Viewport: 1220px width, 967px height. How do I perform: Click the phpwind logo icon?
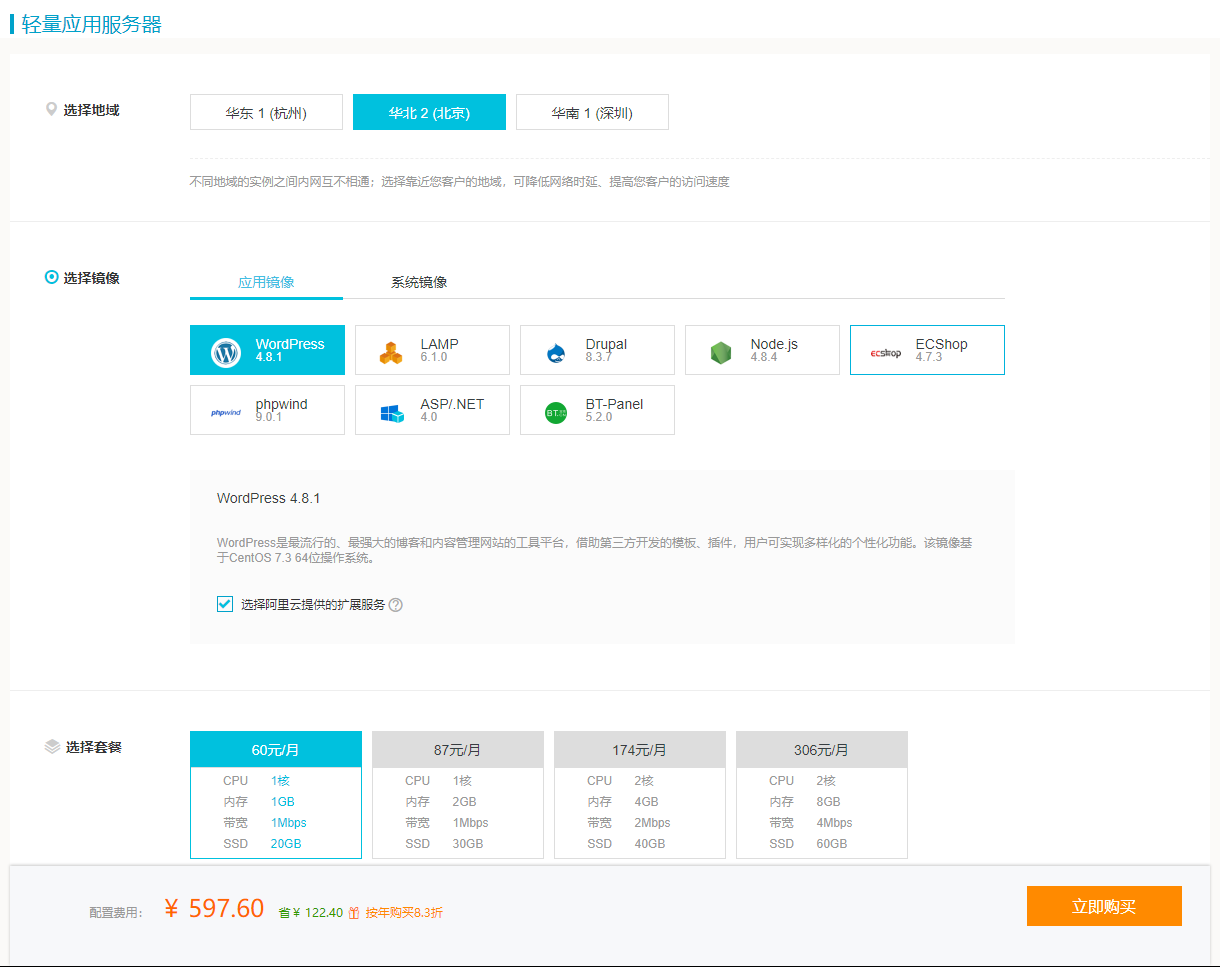click(x=226, y=412)
